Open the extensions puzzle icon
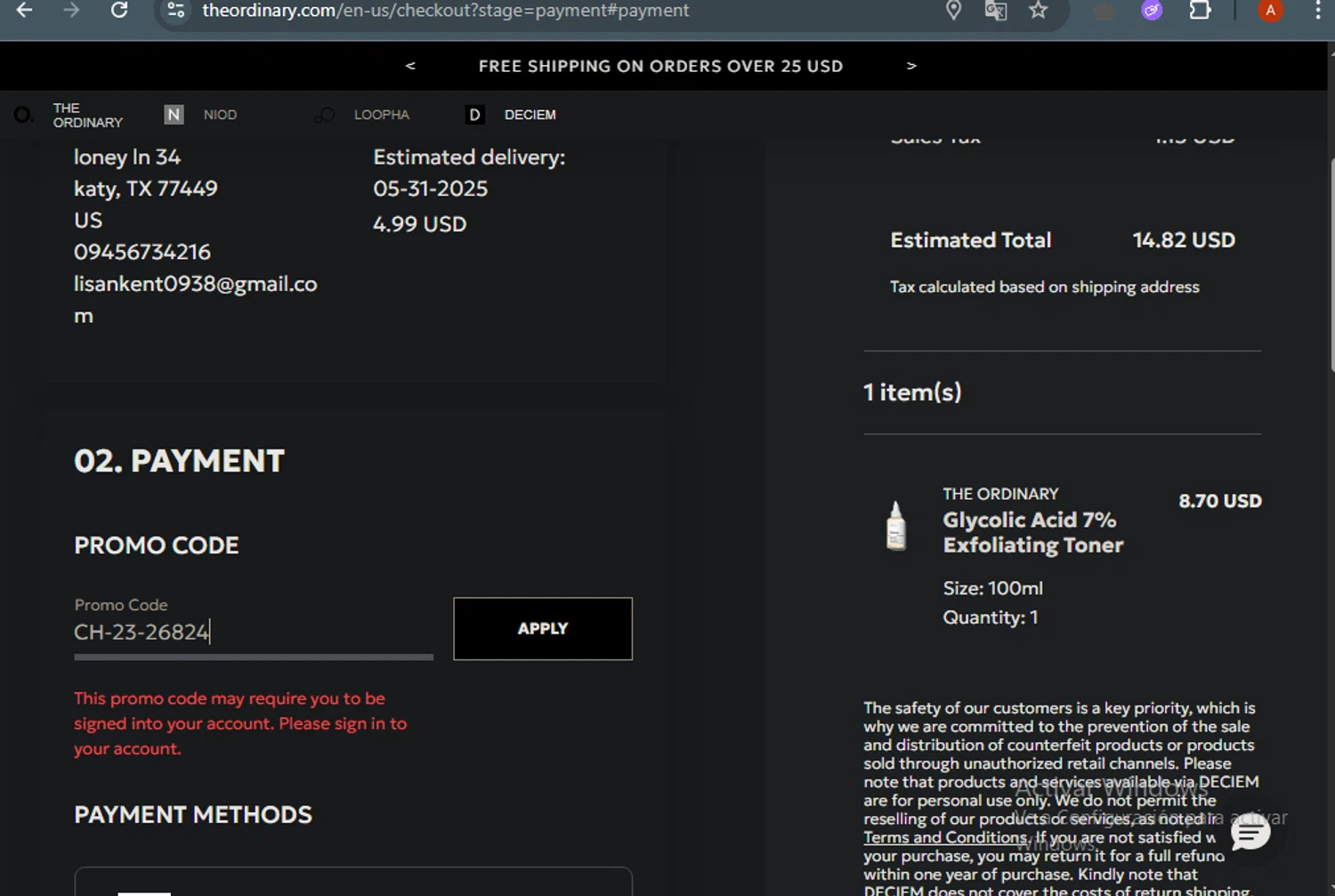The image size is (1335, 896). pos(1200,11)
